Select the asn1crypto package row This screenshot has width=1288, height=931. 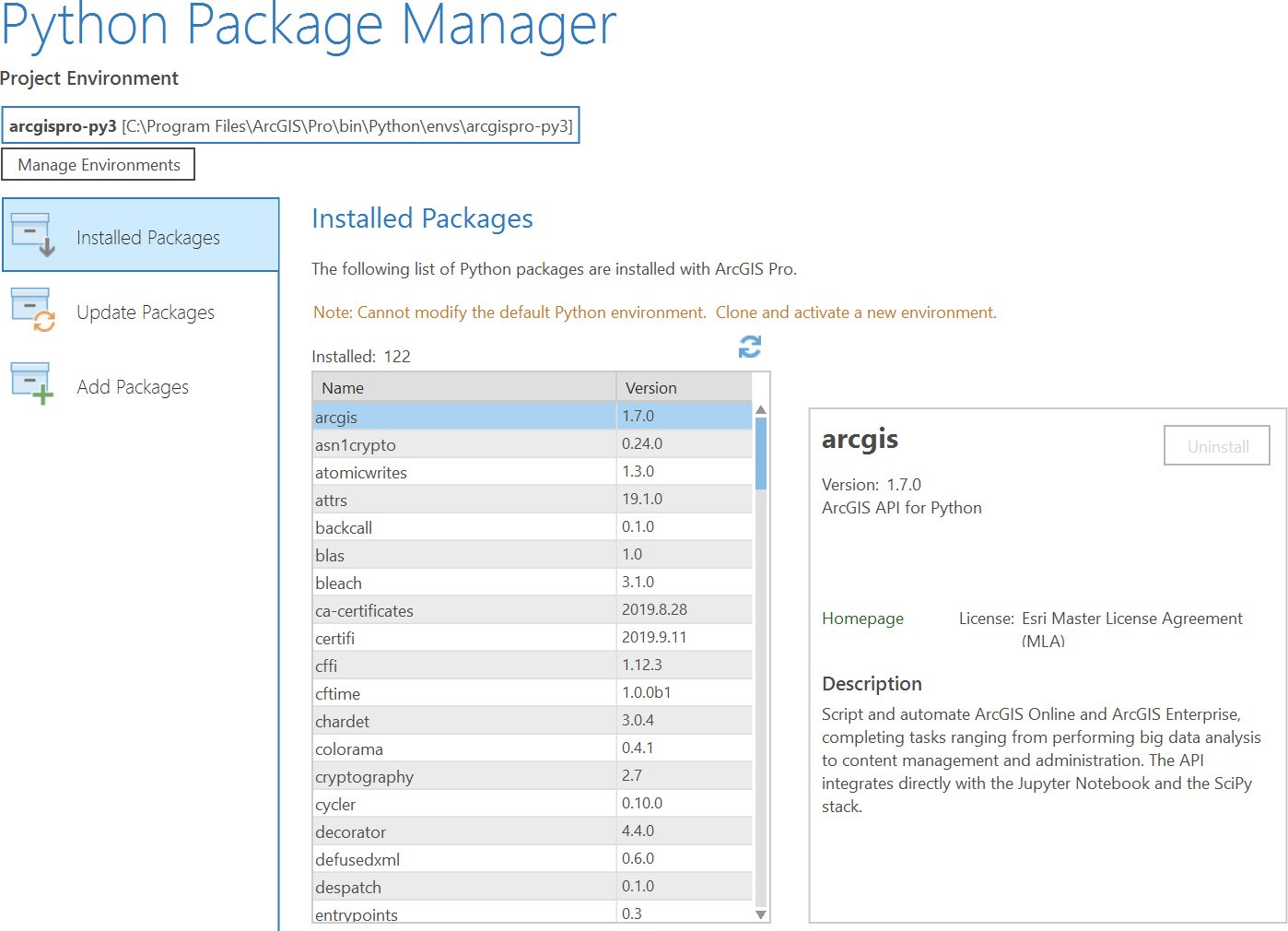click(x=464, y=445)
